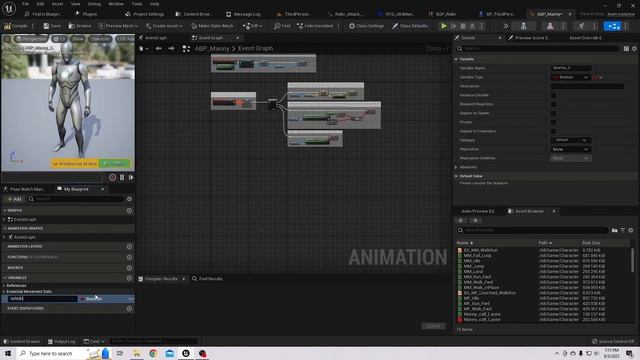Open the File menu

point(25,4)
